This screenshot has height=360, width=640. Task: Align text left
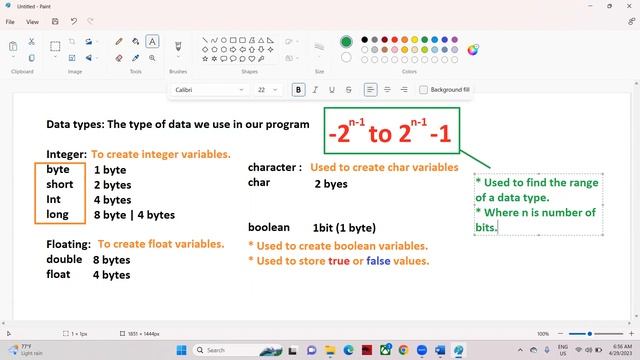(370, 90)
